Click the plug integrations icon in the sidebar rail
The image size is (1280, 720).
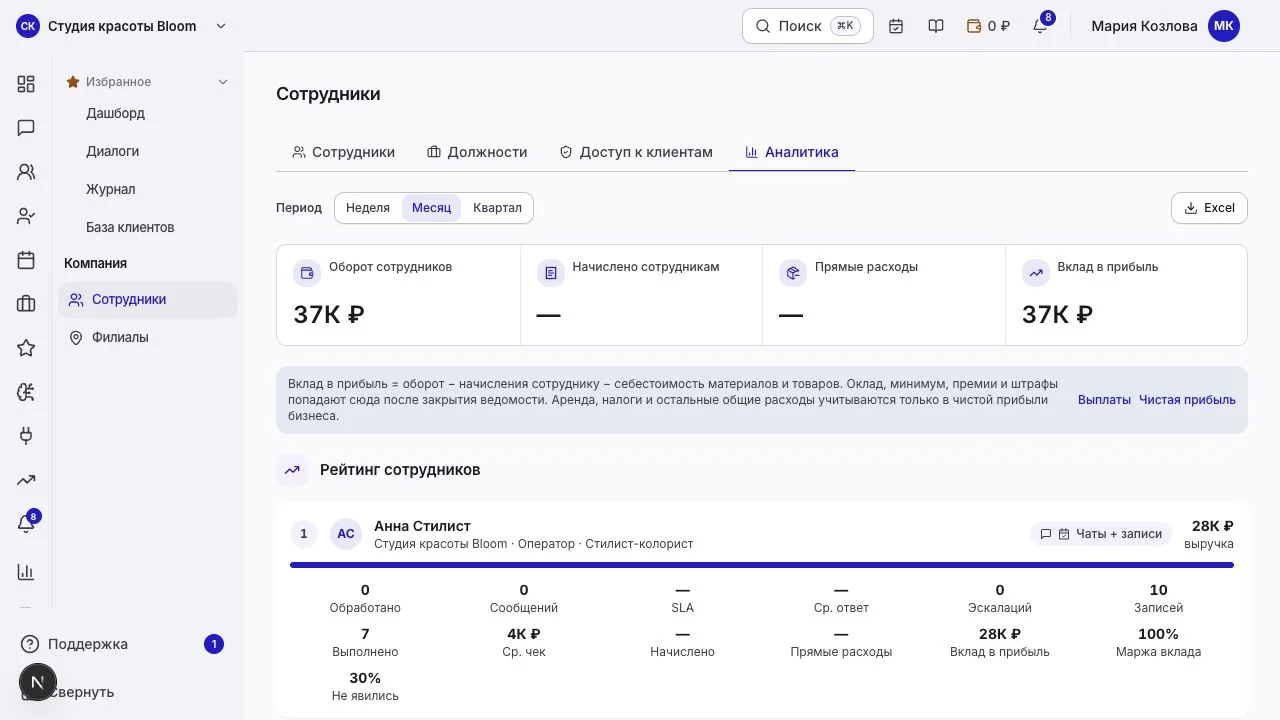coord(26,436)
